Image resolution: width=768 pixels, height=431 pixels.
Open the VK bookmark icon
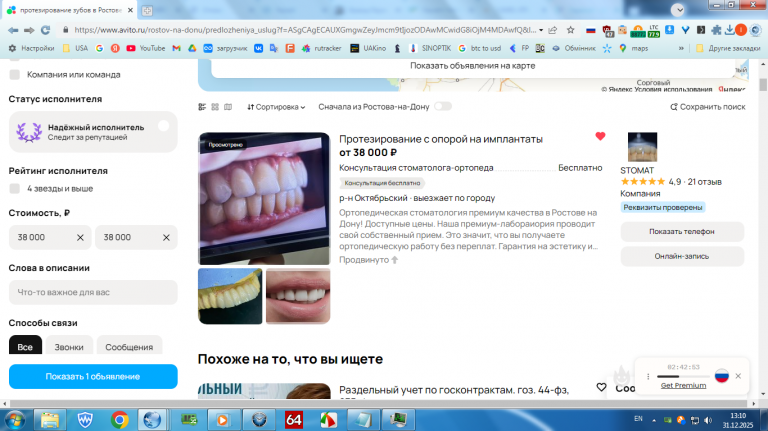pos(258,48)
